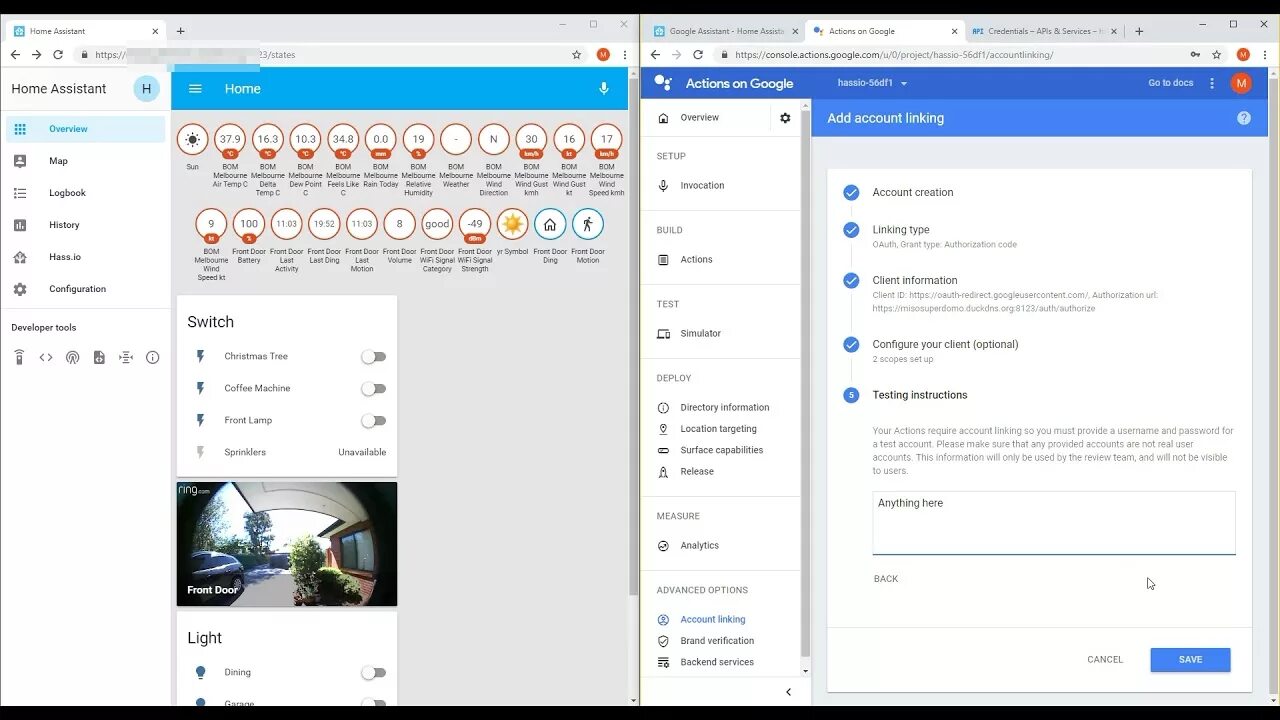The image size is (1280, 720).
Task: Reload the Actions on Google page
Action: (x=698, y=55)
